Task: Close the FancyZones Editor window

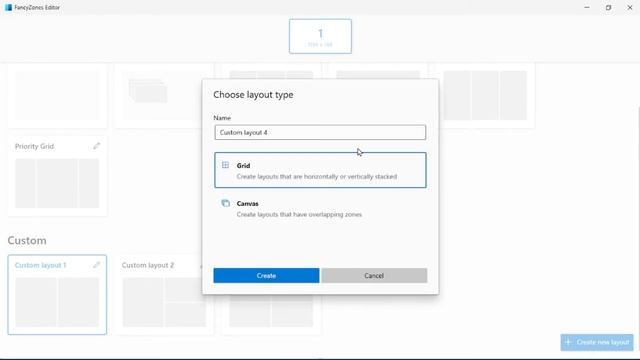Action: [x=629, y=7]
